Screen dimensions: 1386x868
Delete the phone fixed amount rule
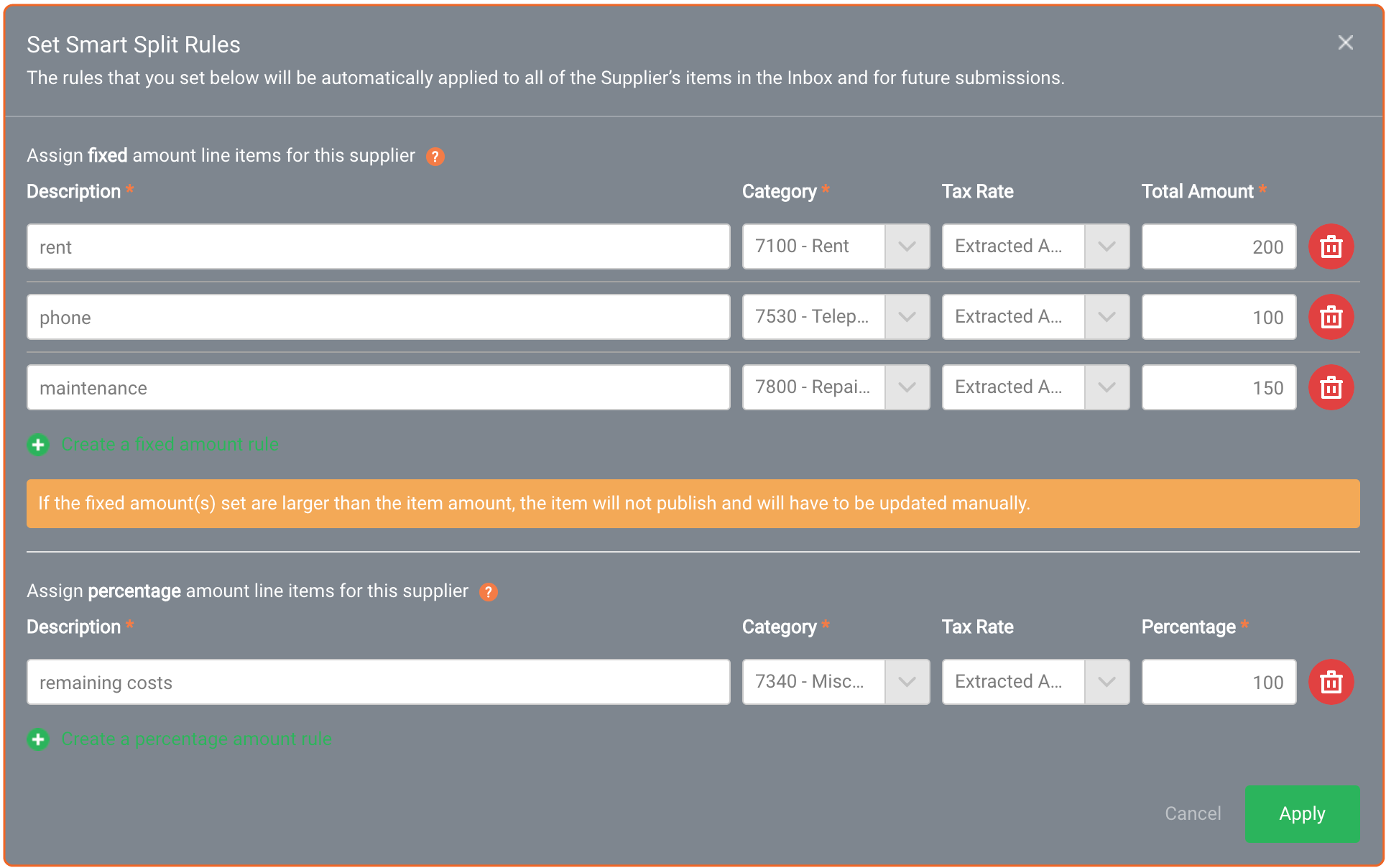pos(1331,317)
